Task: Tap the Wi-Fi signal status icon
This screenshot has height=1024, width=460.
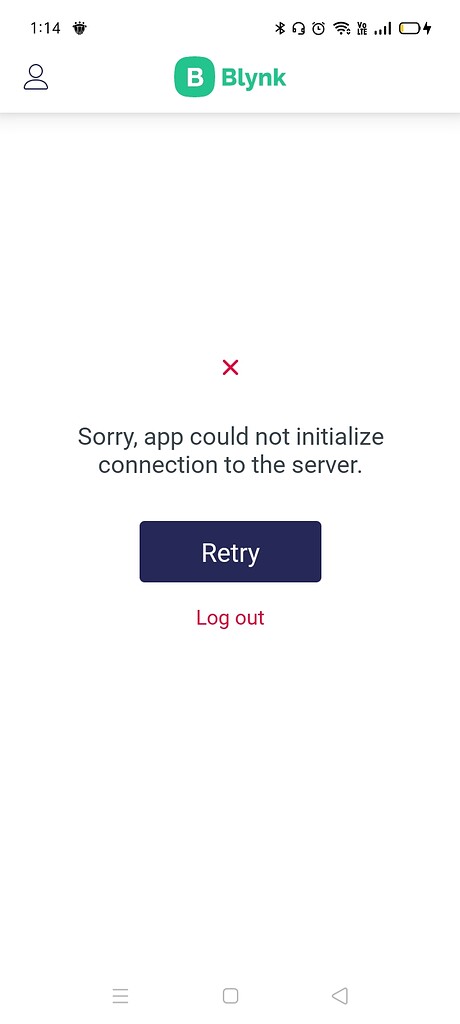Action: point(341,28)
